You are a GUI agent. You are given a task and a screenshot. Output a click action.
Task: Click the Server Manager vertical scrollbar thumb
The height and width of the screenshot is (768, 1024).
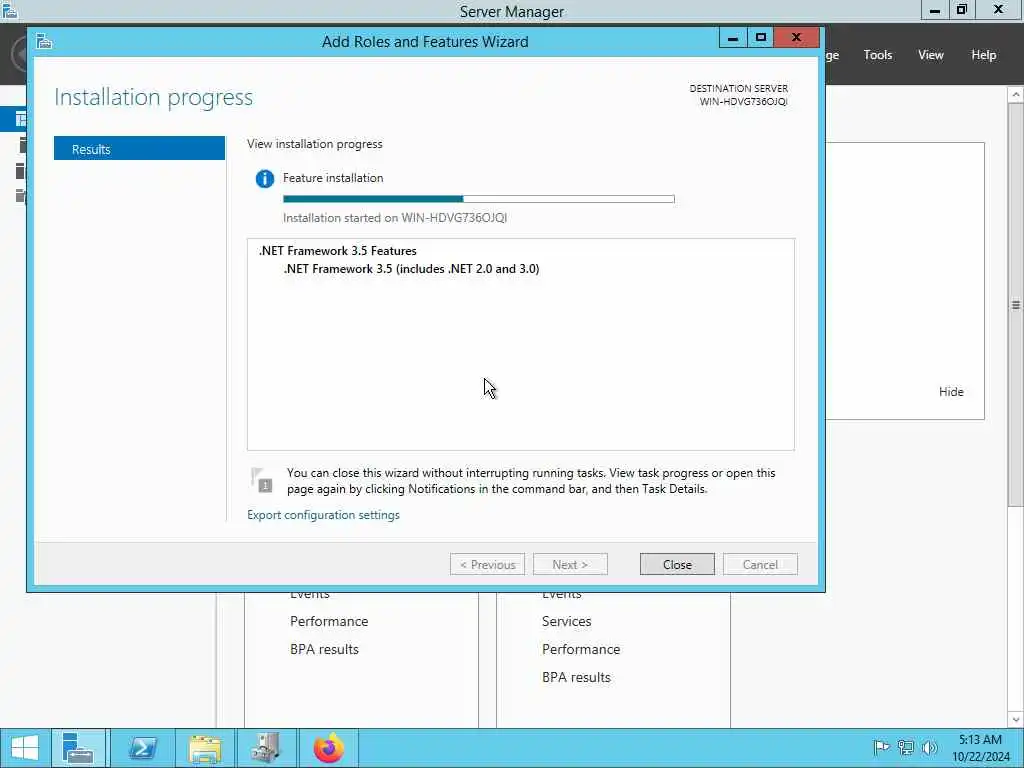coord(1016,304)
